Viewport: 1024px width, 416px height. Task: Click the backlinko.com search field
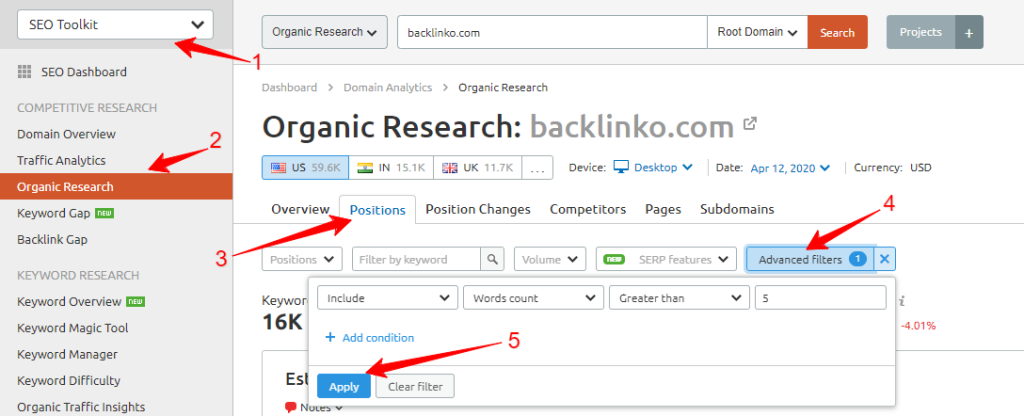(x=552, y=32)
